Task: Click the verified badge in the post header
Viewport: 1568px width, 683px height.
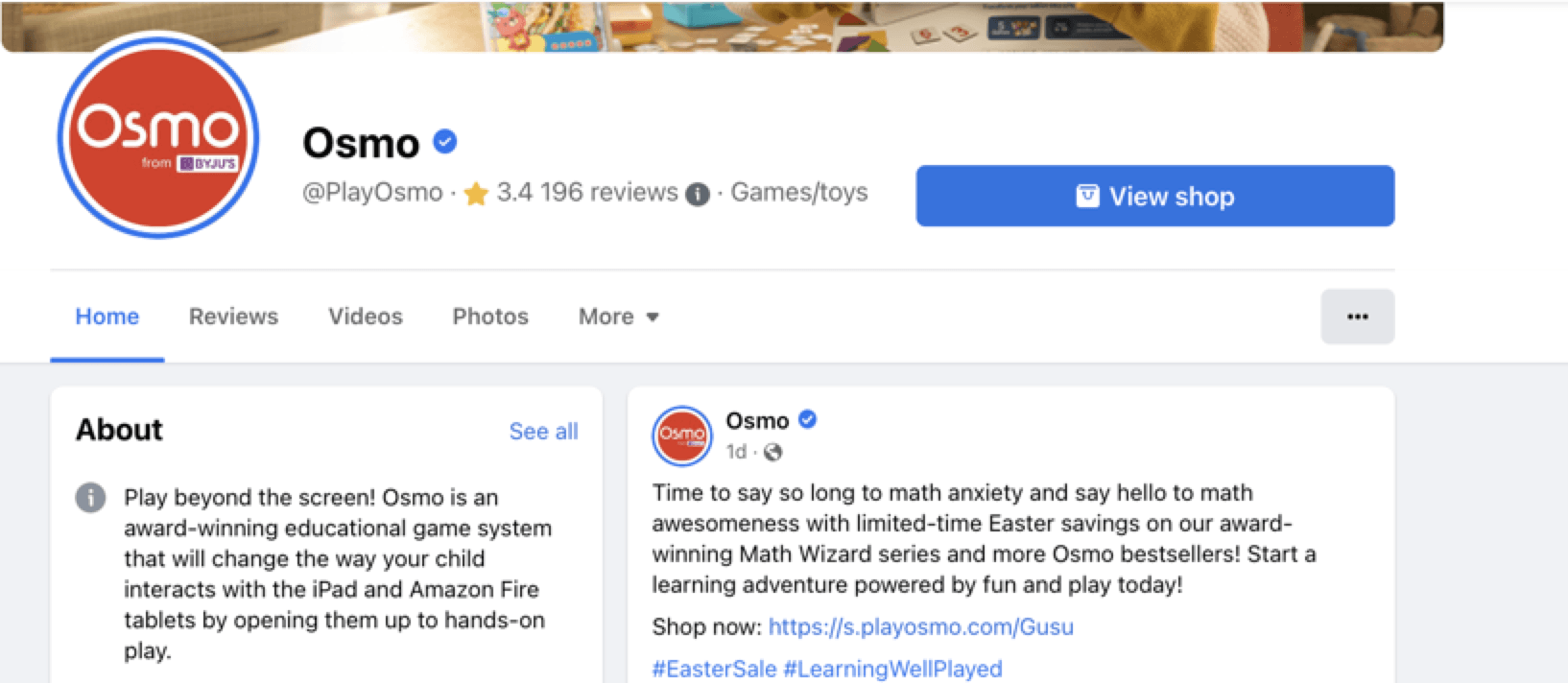Action: [807, 419]
